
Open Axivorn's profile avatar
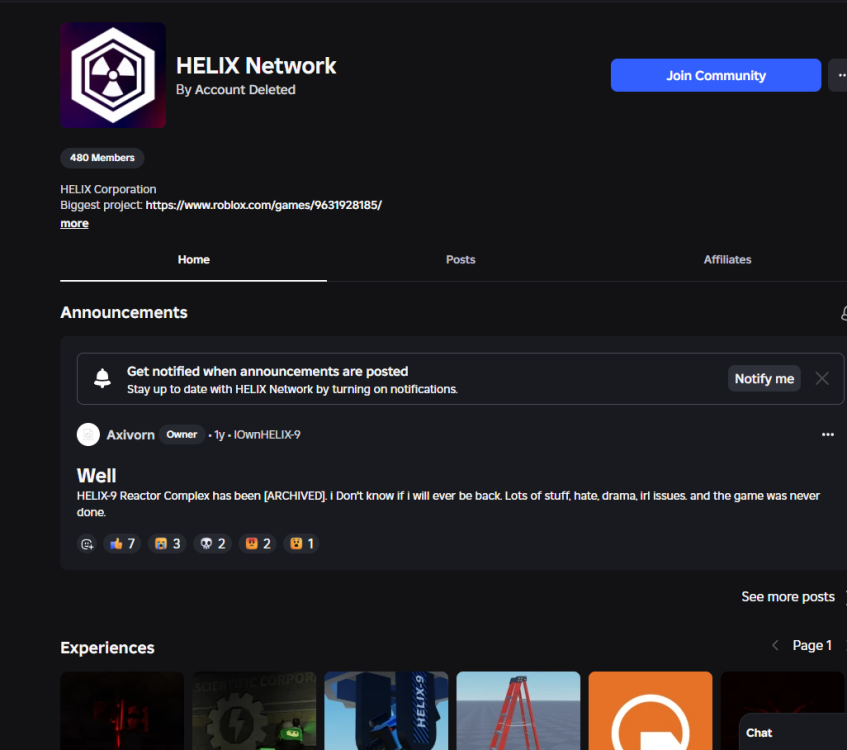(x=88, y=434)
